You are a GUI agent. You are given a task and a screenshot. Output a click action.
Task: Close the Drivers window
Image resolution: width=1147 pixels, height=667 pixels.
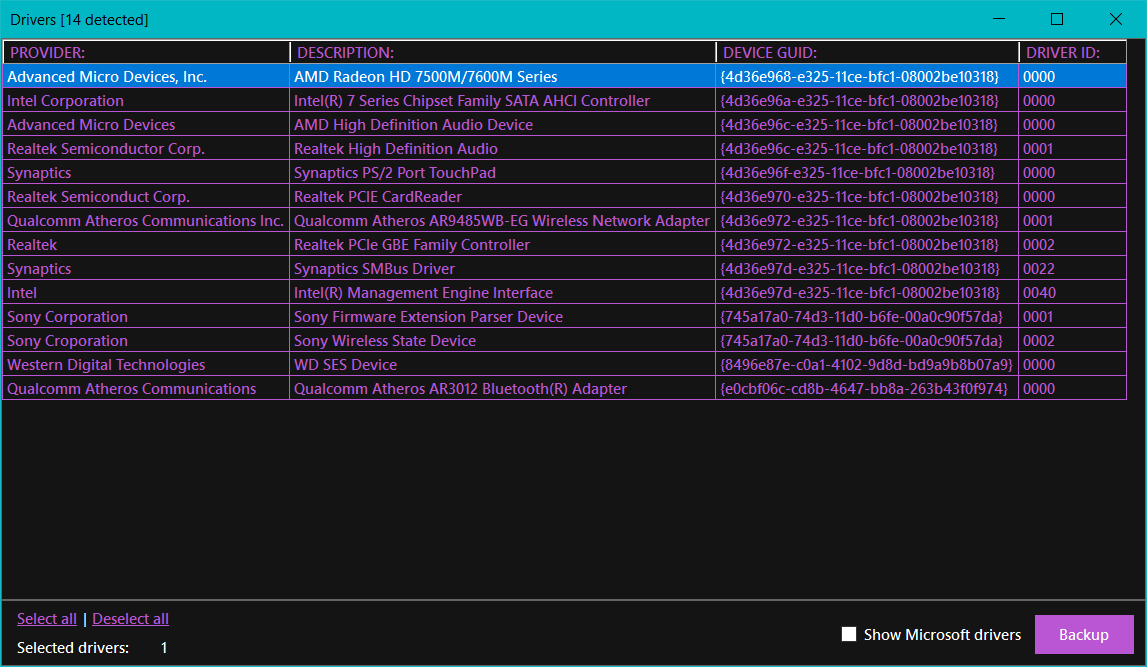pyautogui.click(x=1116, y=19)
